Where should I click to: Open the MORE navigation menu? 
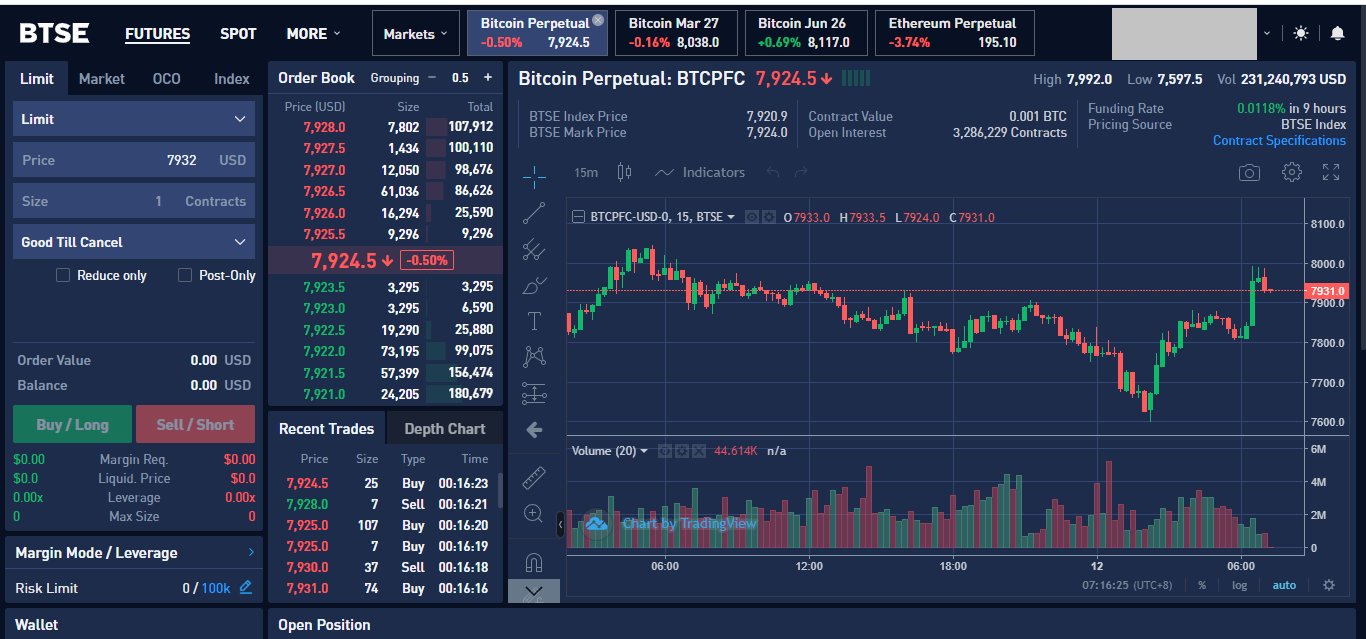(313, 34)
